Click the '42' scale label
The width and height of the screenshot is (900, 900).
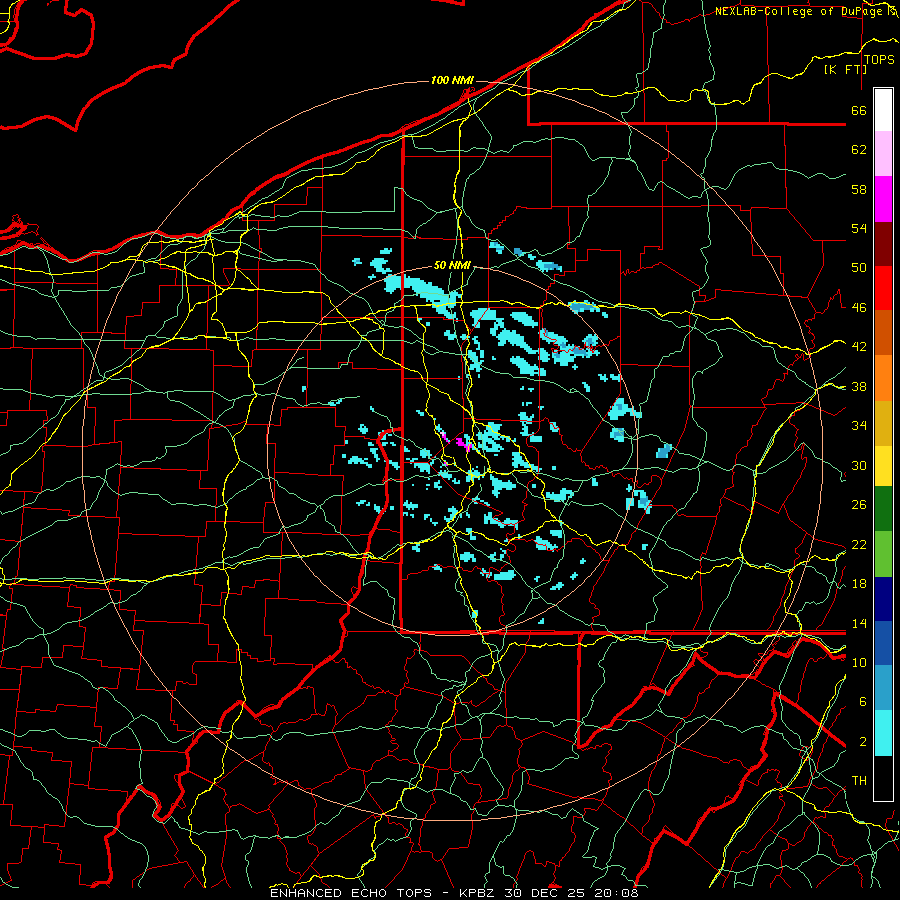(x=859, y=347)
